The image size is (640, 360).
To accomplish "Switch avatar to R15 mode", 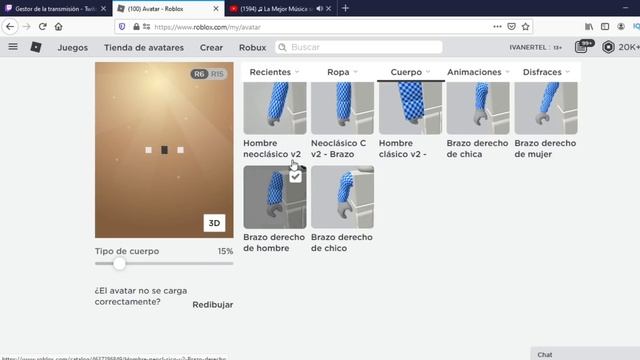I will coord(217,74).
